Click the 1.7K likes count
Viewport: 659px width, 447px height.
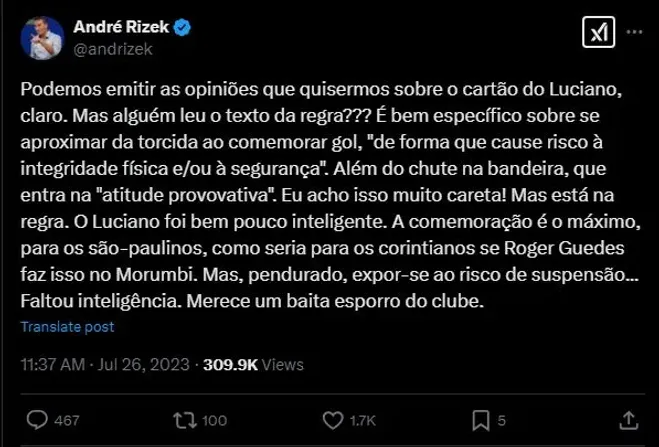point(361,420)
